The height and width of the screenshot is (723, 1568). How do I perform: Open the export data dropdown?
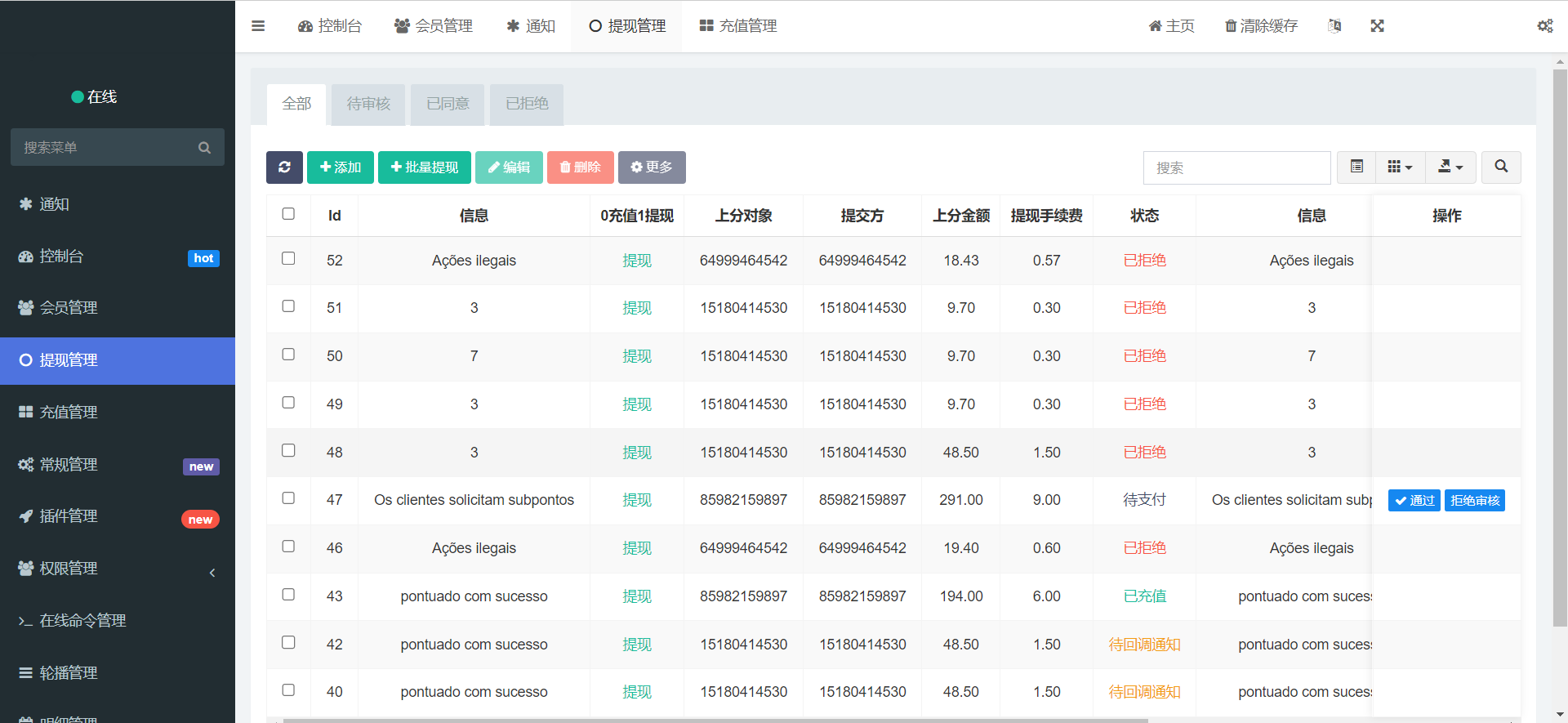(x=1450, y=167)
